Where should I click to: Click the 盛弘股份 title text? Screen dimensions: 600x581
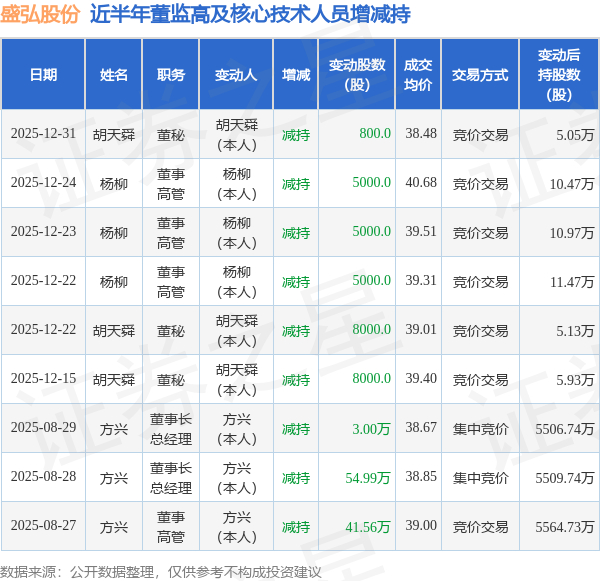pos(40,14)
